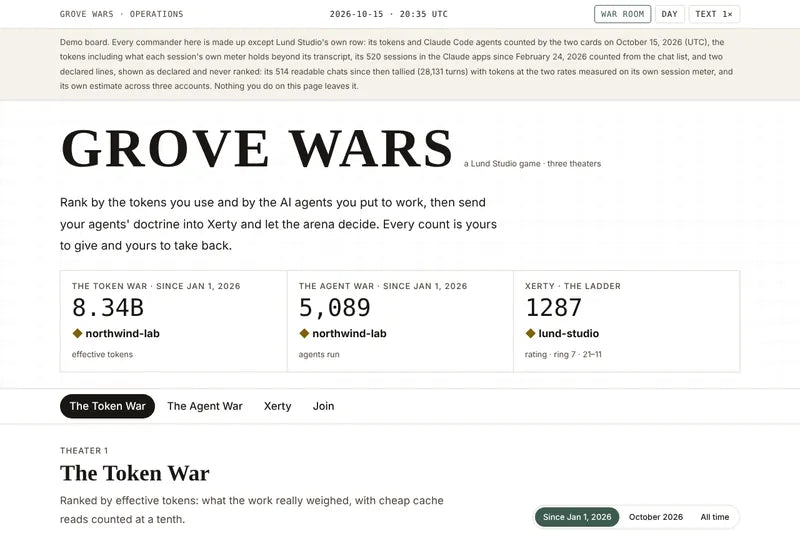Viewport: 800px width, 538px height.
Task: Open The Agent War tab
Action: tap(205, 406)
